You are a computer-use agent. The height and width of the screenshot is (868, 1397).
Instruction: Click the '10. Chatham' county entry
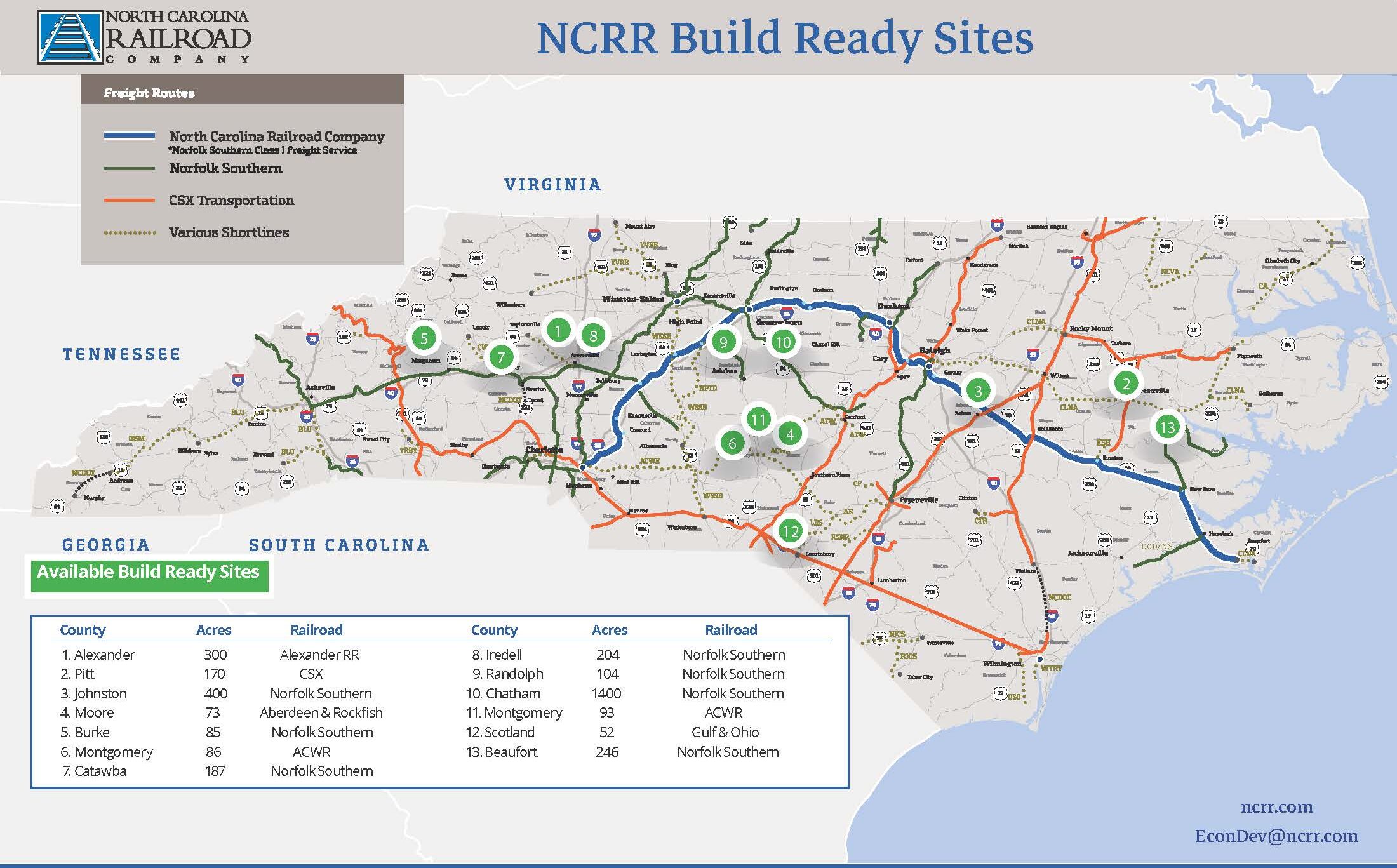point(503,693)
